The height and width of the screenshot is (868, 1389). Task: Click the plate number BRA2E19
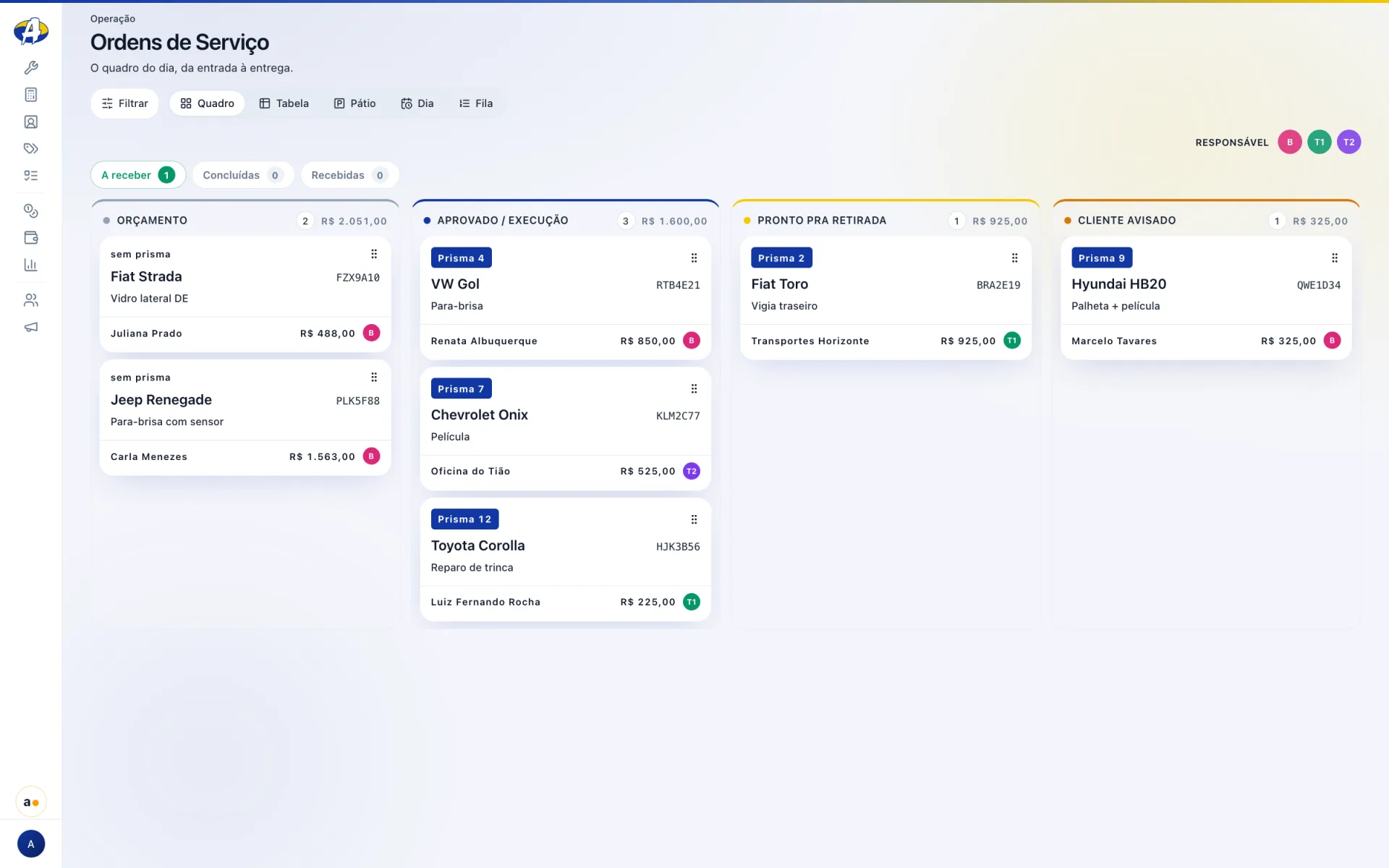coord(998,285)
